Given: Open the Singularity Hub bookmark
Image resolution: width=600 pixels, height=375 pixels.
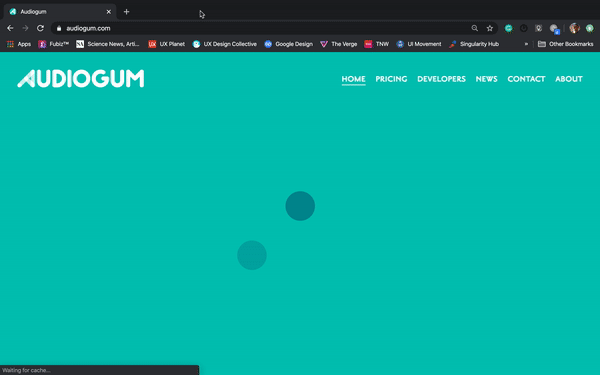Looking at the screenshot, I should [x=474, y=44].
